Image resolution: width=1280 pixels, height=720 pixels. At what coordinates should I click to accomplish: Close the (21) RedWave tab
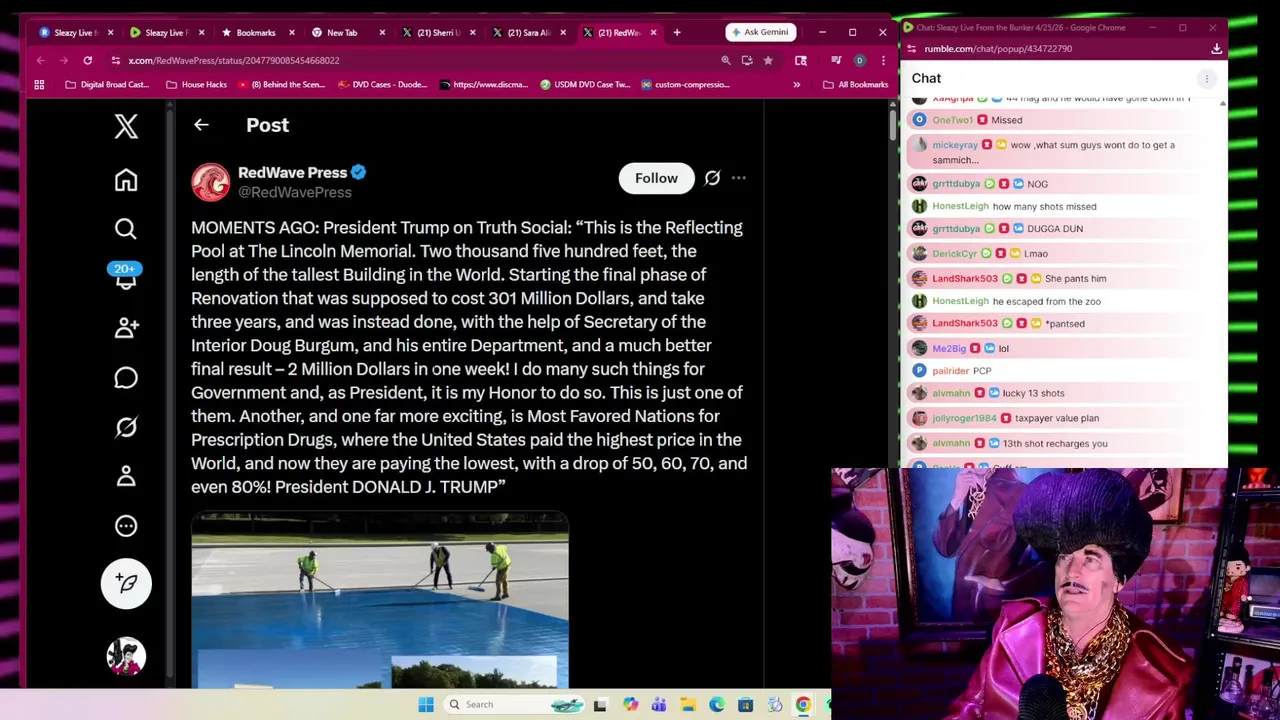point(653,32)
